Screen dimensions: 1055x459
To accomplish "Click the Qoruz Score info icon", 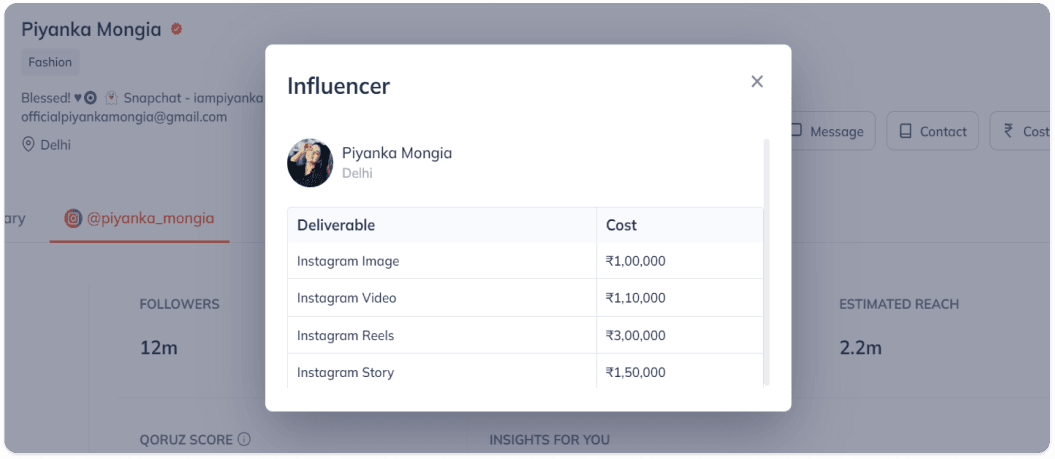I will point(244,439).
